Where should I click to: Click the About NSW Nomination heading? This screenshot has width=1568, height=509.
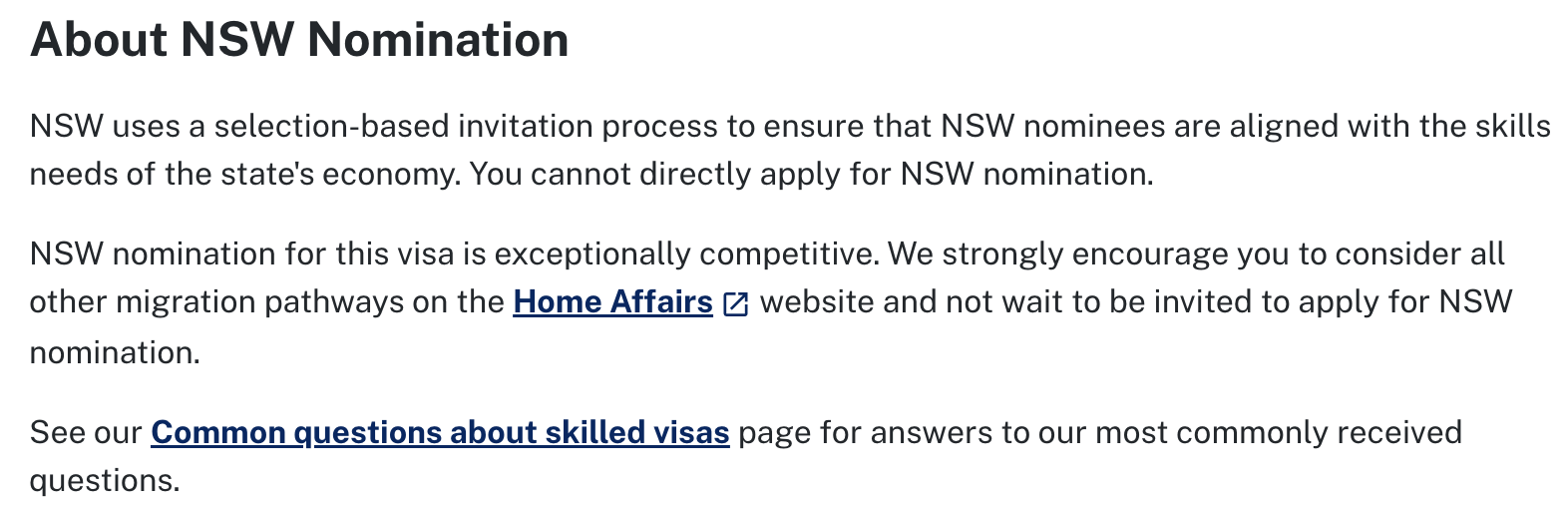299,40
